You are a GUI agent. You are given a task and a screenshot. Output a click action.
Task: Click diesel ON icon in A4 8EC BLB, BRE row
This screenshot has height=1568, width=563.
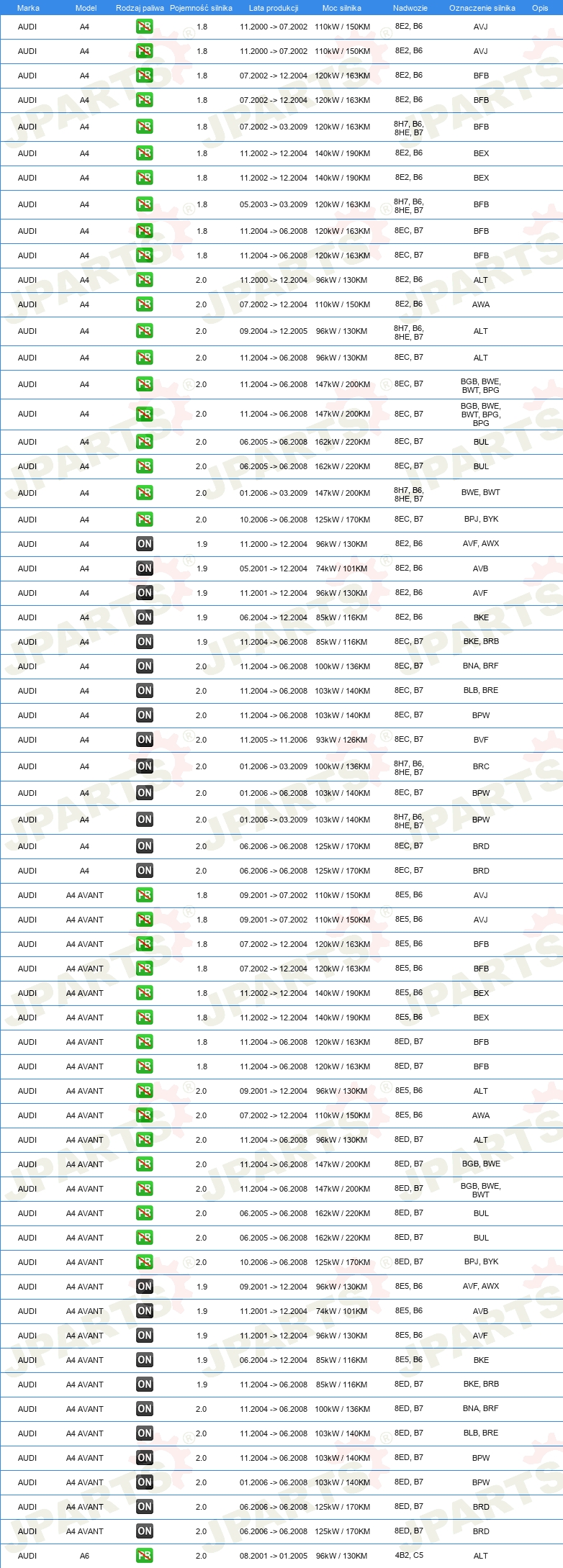[145, 691]
